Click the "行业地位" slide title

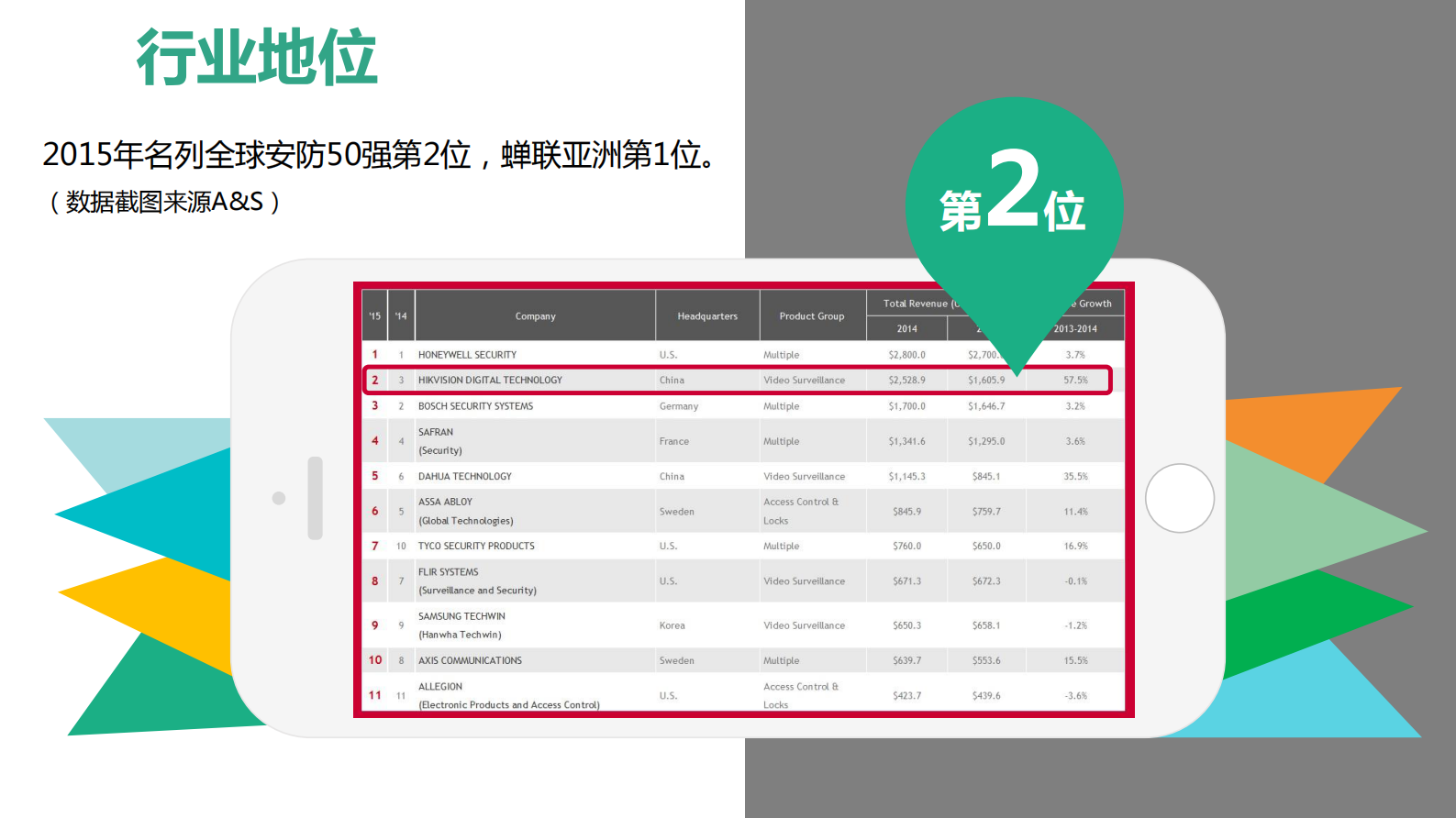pyautogui.click(x=258, y=57)
